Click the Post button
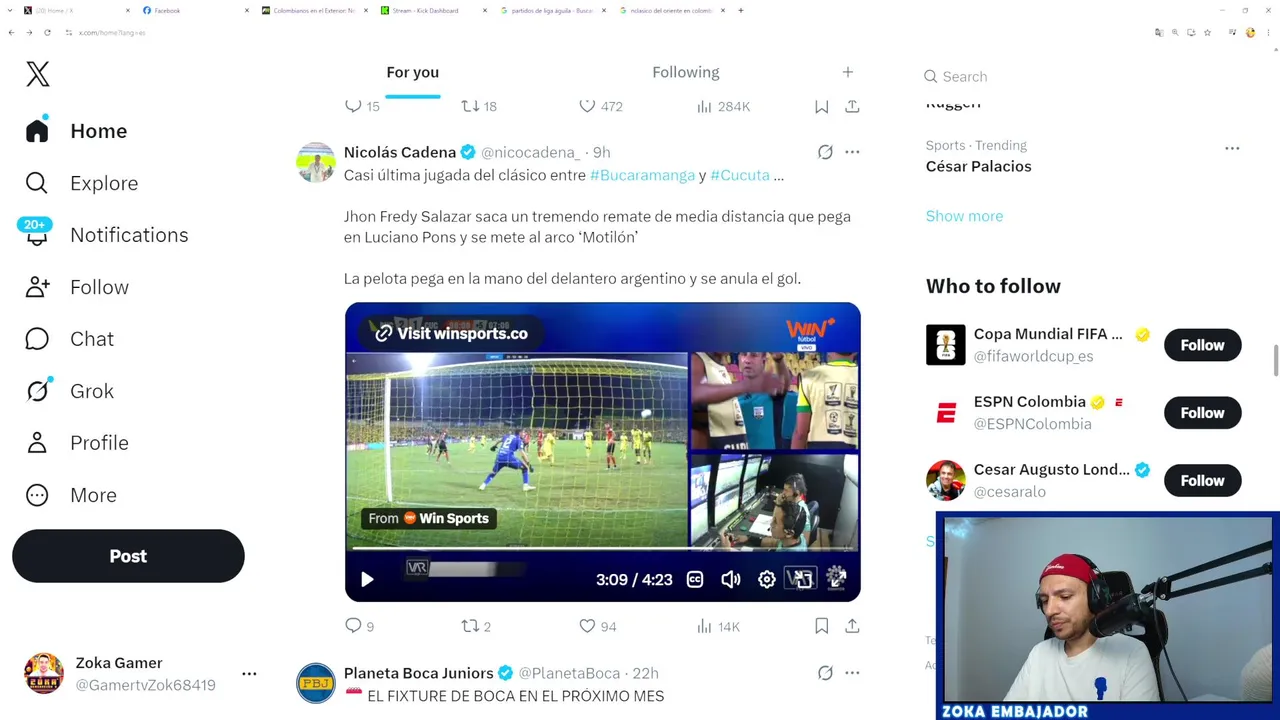Screen dimensions: 1280x720 click(x=128, y=556)
